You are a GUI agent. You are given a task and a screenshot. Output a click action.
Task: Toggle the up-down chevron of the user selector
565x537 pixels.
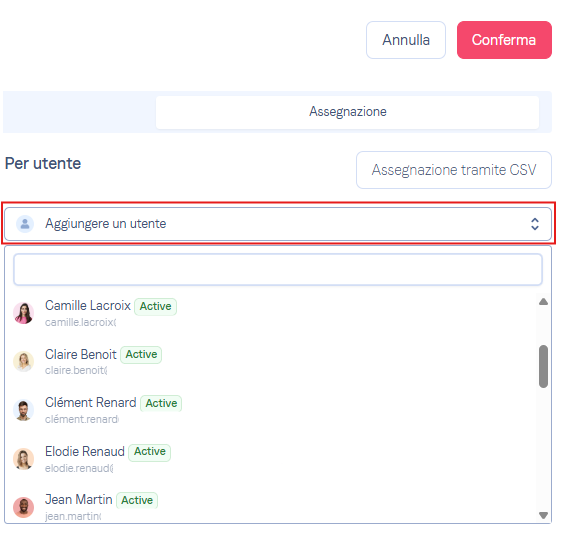click(x=535, y=224)
